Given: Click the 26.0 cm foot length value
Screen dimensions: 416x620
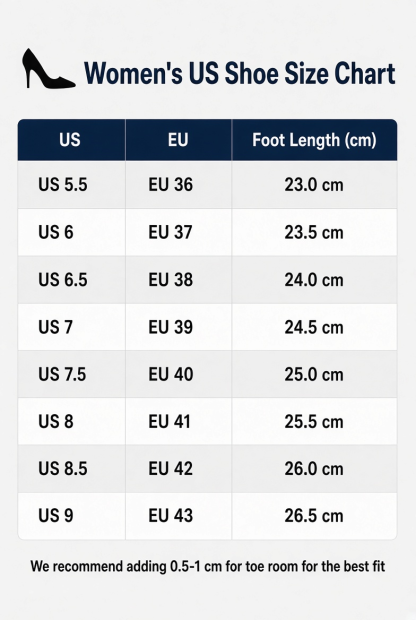Looking at the screenshot, I should pyautogui.click(x=314, y=469).
